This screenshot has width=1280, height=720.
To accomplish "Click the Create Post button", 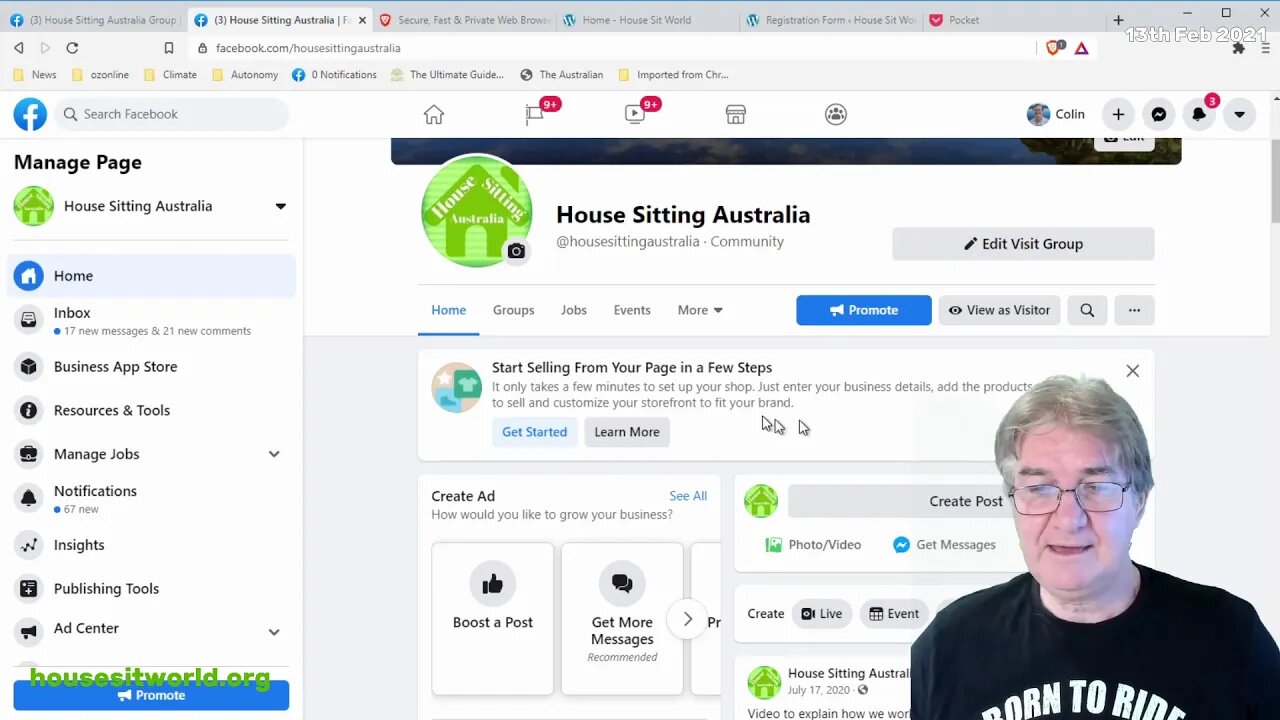I will [x=965, y=502].
